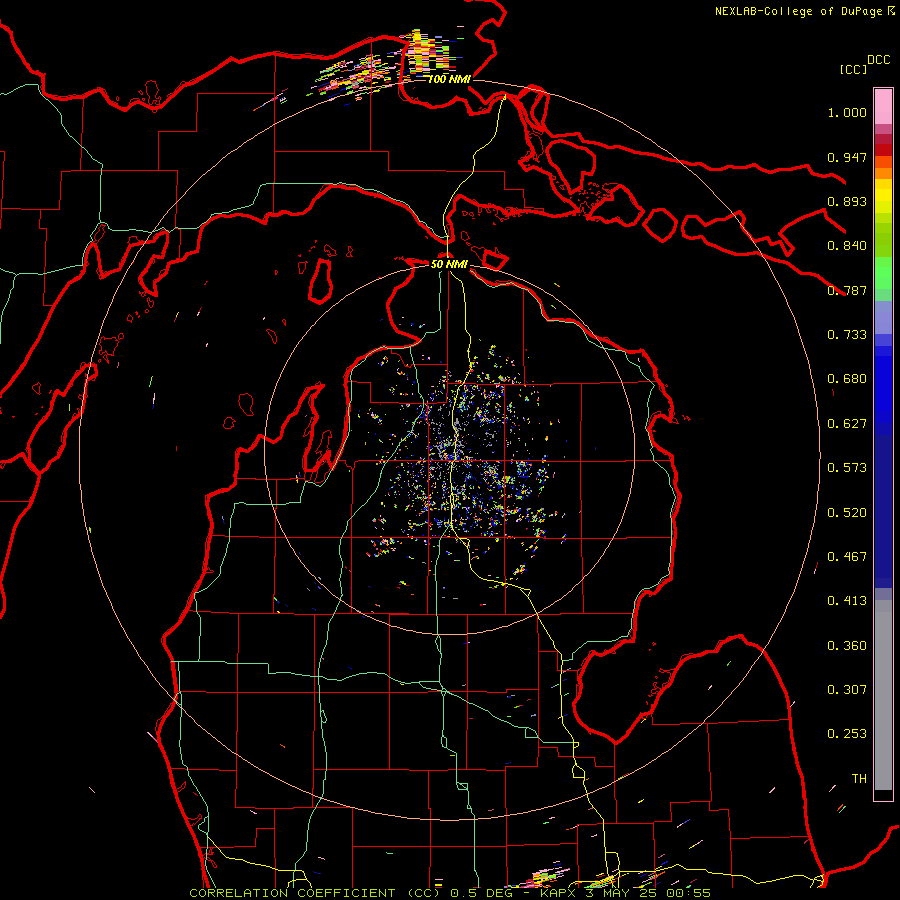The width and height of the screenshot is (900, 900).
Task: Select the 0.253 scale value
Action: 847,734
